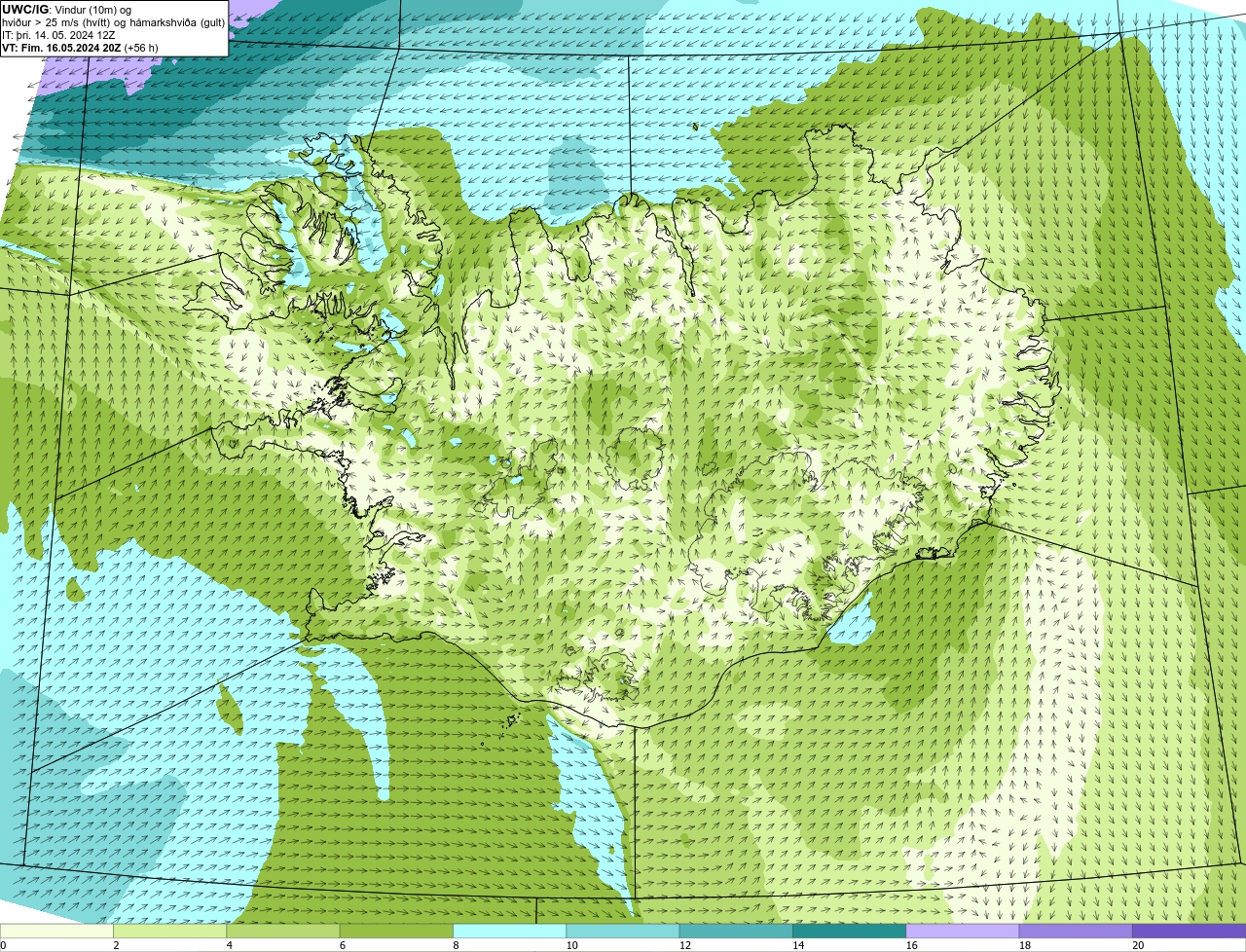The image size is (1246, 952).
Task: Click the '2' label under the color scale
Action: point(116,945)
